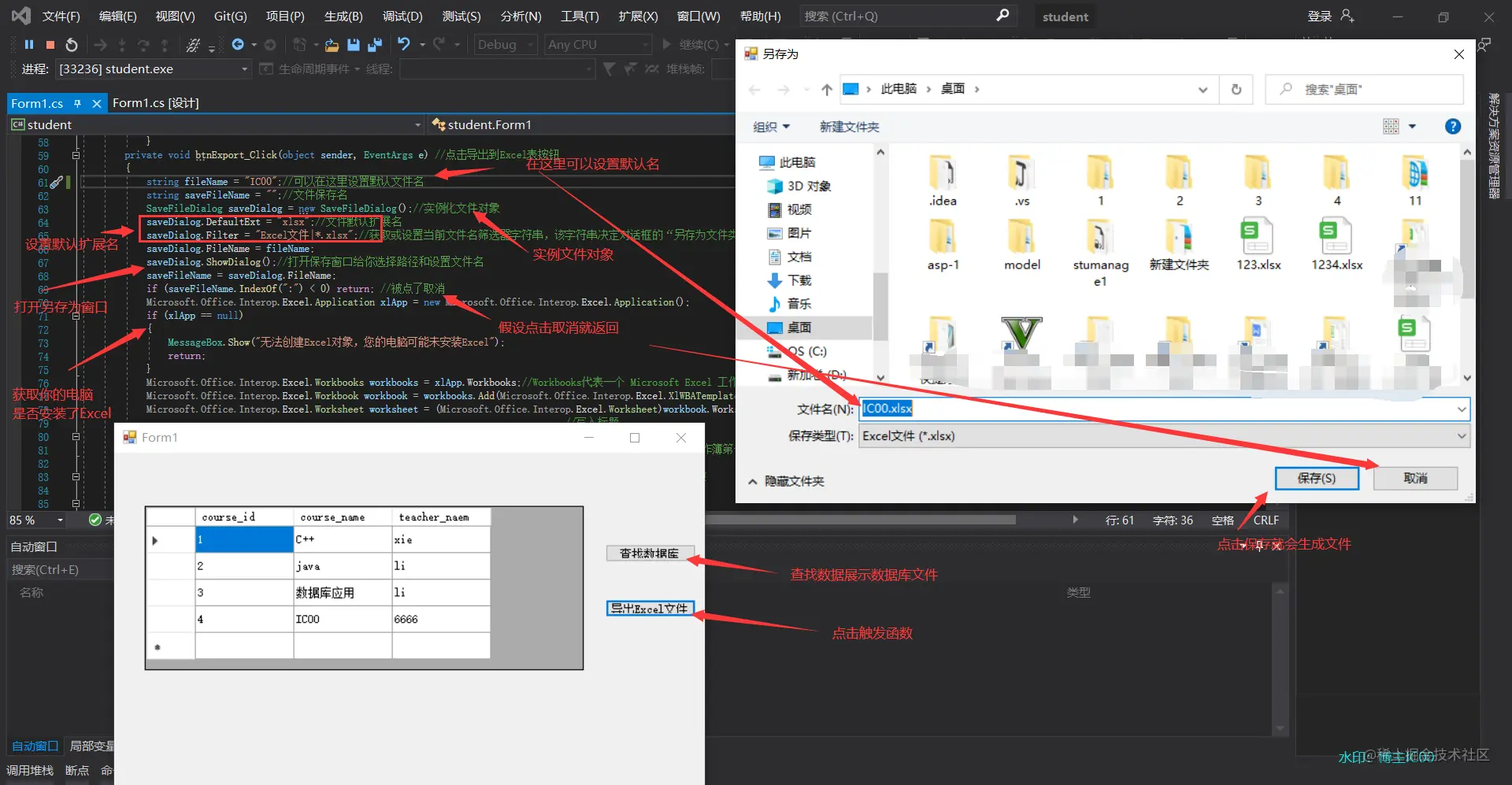Expand the file name history dropdown
The image size is (1512, 785).
[1462, 409]
